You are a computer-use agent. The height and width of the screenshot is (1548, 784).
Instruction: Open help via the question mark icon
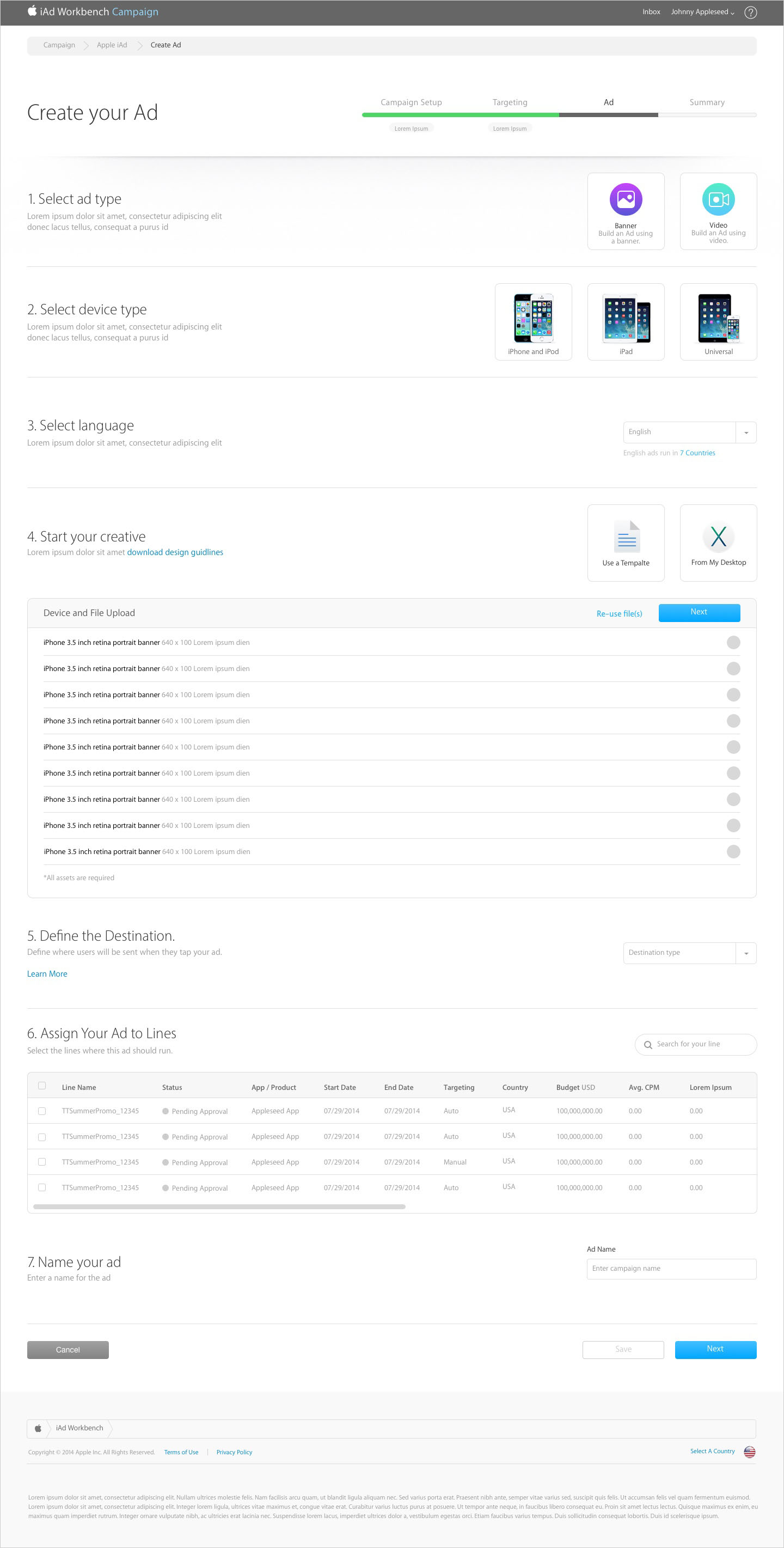[750, 13]
